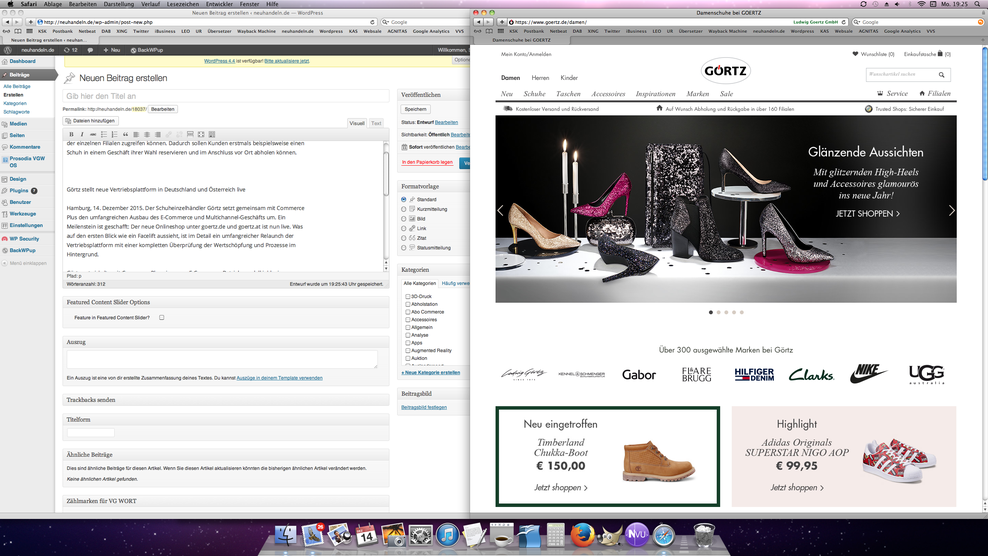Toggle distraction-free fullscreen writing mode
Viewport: 988px width, 556px height.
[x=201, y=134]
